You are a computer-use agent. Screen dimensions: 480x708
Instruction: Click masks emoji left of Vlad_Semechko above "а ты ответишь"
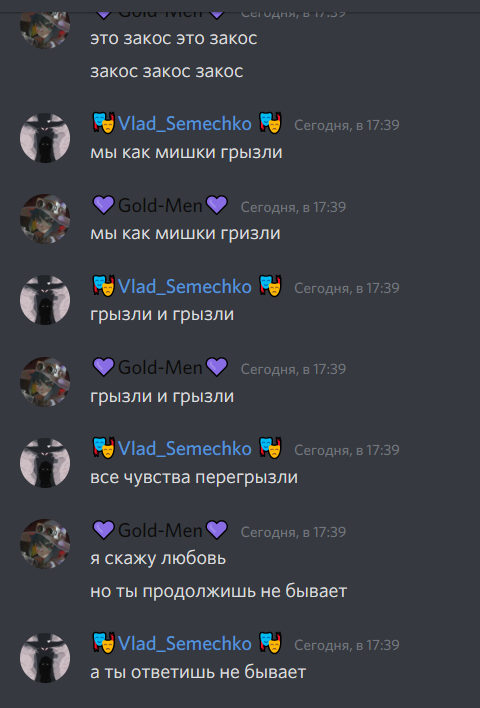click(103, 643)
